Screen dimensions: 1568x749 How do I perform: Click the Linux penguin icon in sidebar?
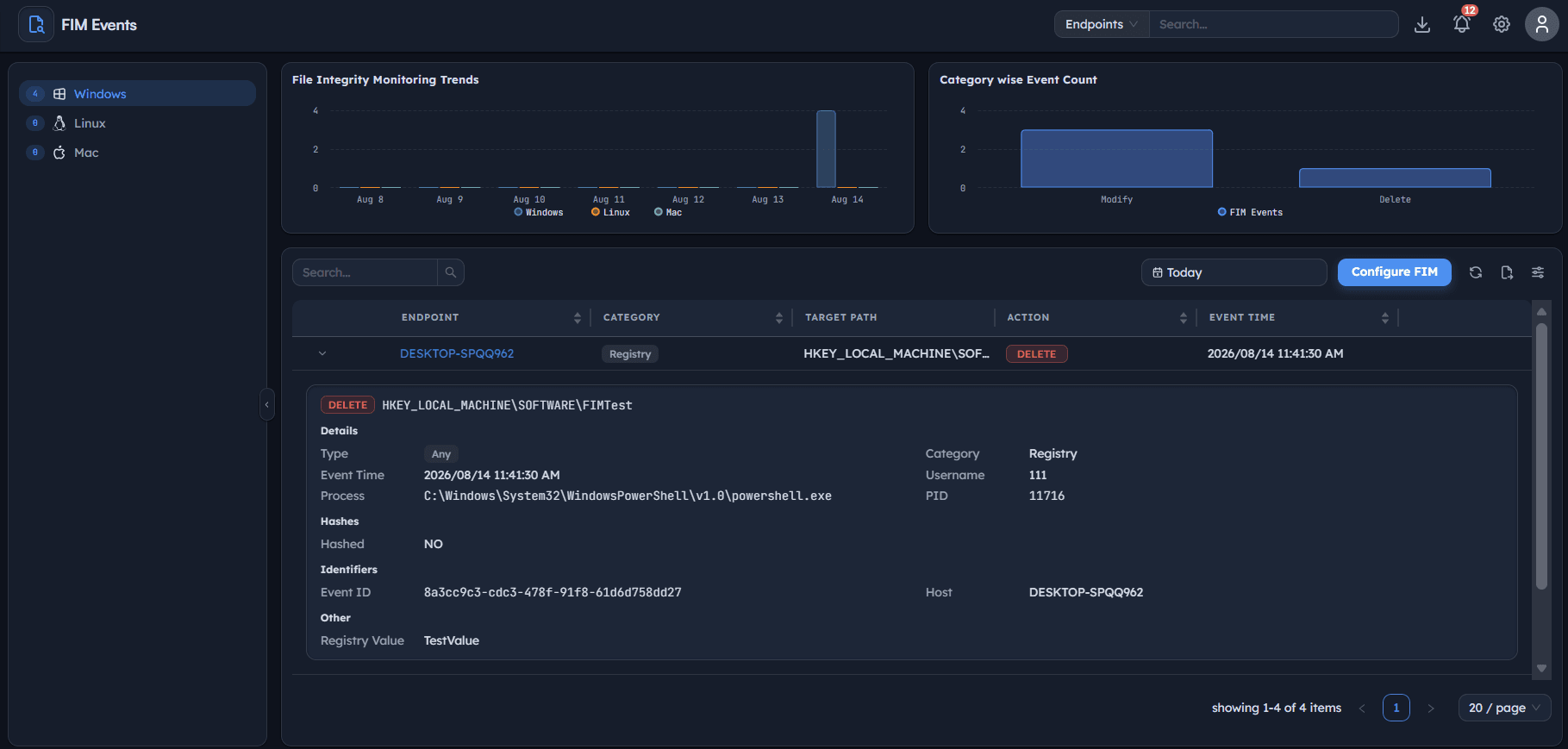tap(59, 123)
